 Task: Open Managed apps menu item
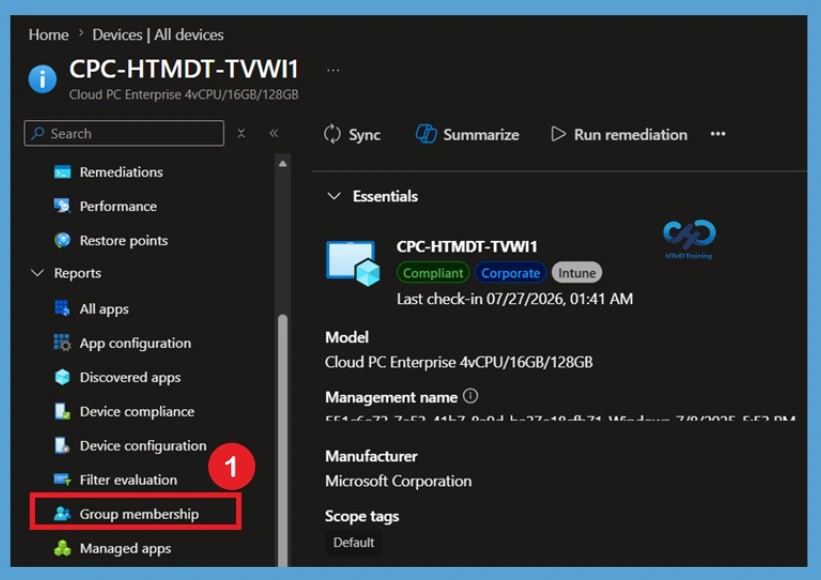pos(125,548)
